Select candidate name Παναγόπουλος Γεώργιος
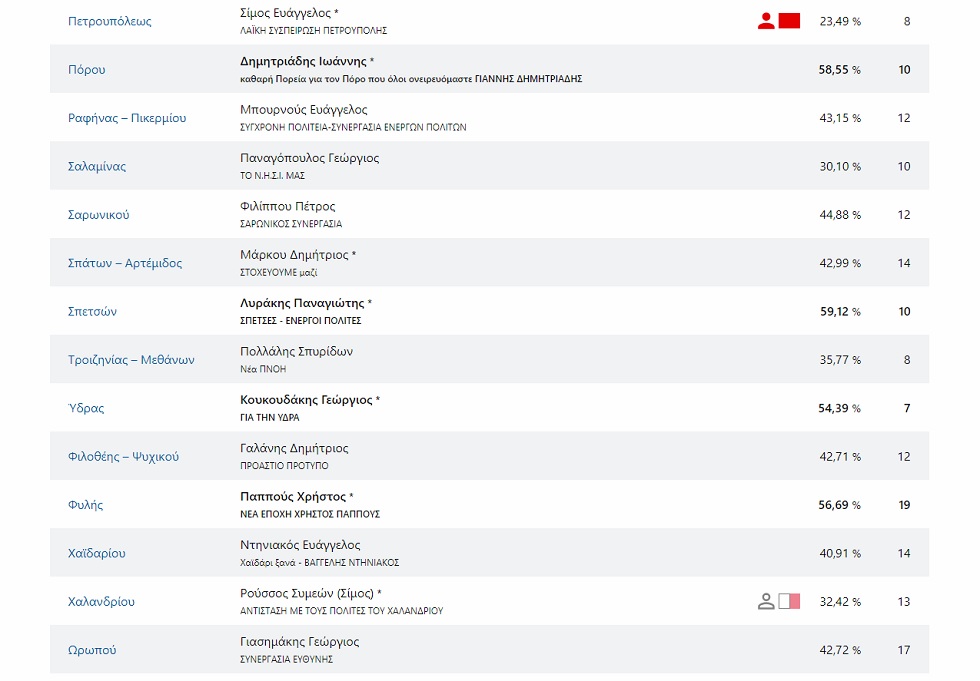The width and height of the screenshot is (980, 681). click(x=309, y=158)
